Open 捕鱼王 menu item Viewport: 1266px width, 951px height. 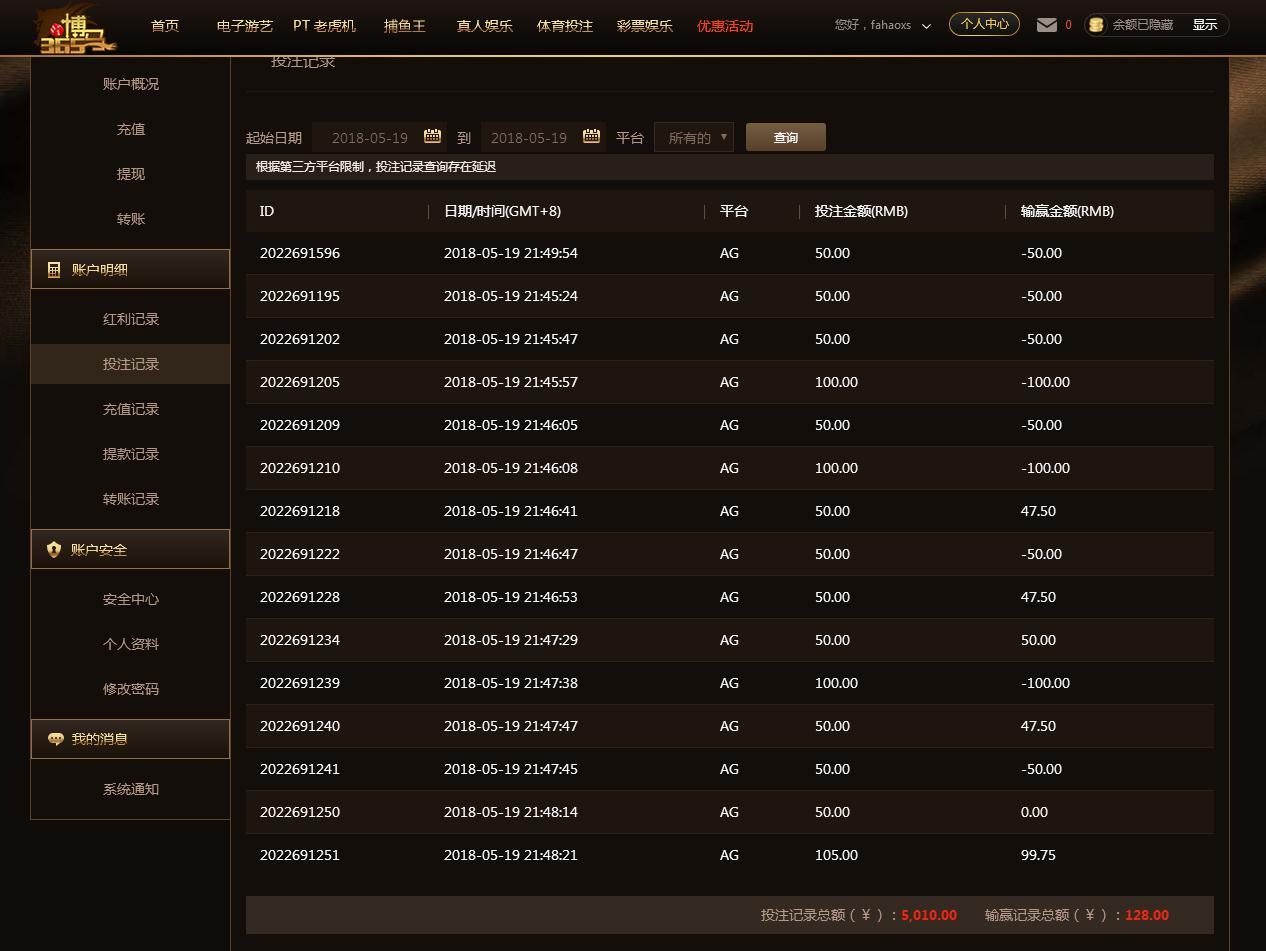[x=405, y=26]
